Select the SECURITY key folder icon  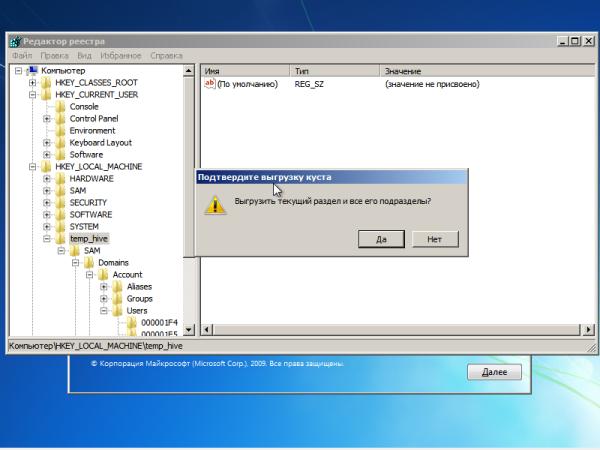(x=62, y=202)
